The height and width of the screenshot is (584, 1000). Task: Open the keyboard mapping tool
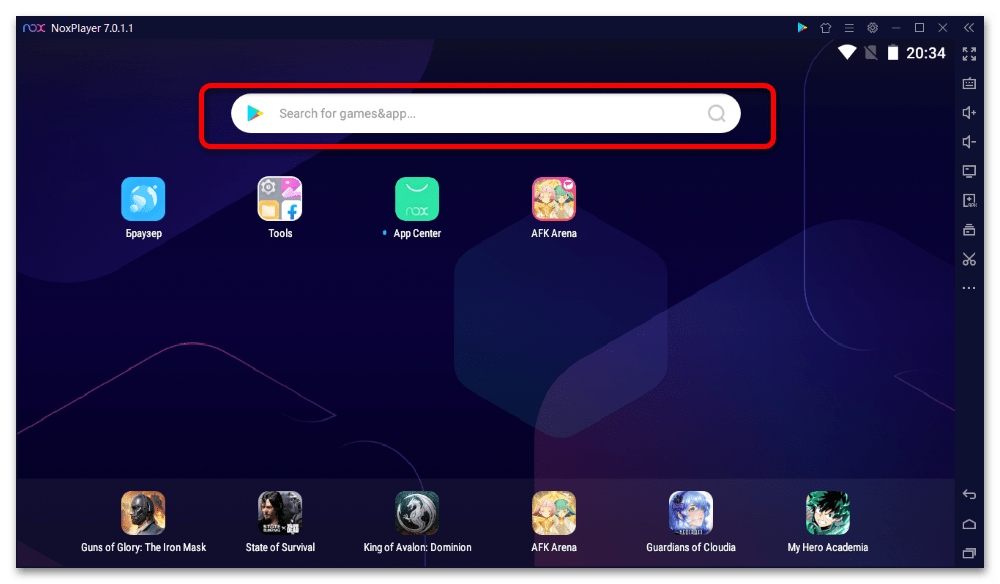tap(969, 83)
